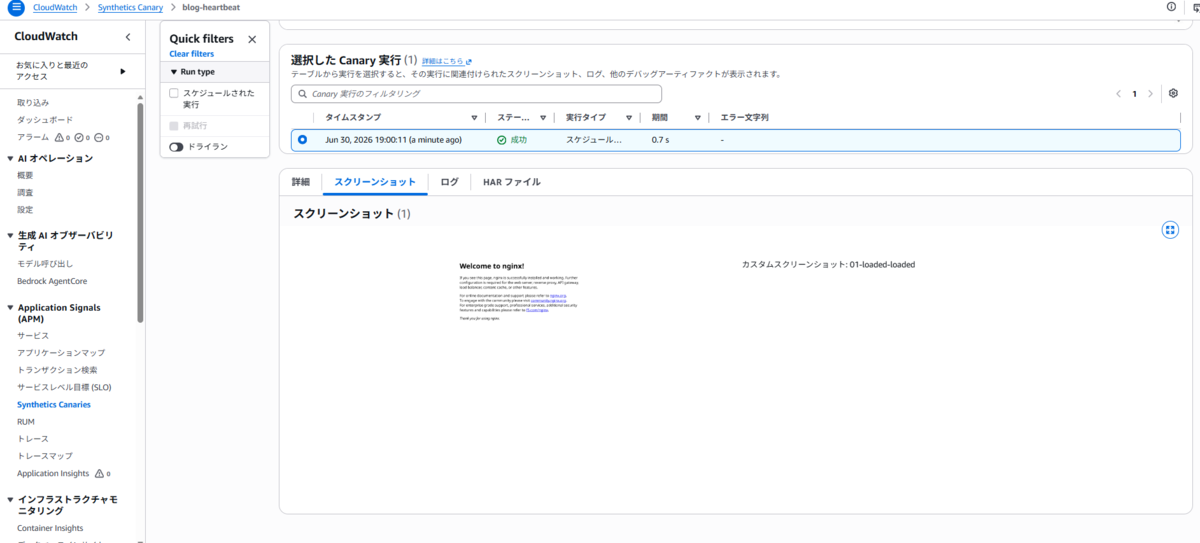
Task: Close the Quick filters panel
Action: [252, 39]
